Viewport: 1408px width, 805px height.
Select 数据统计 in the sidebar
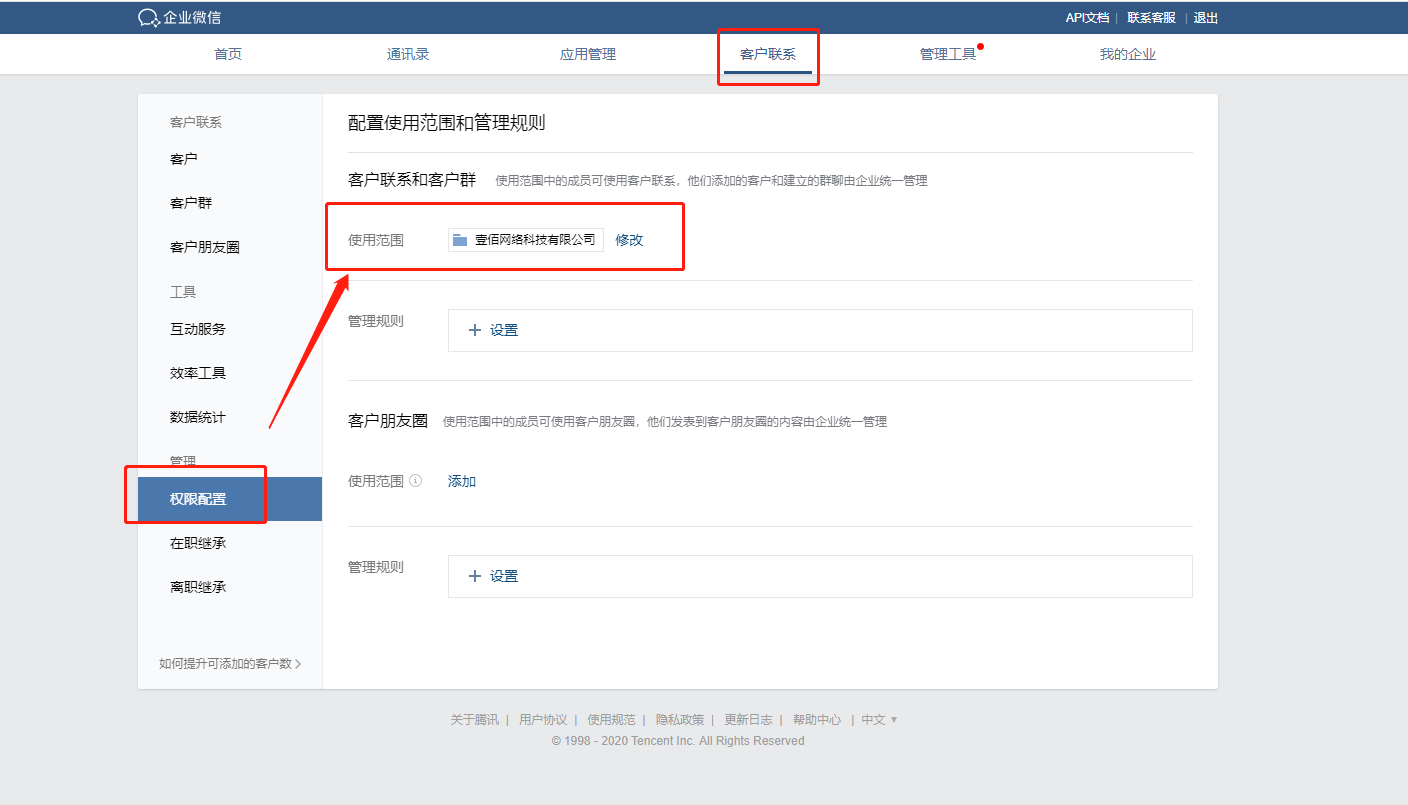click(198, 417)
